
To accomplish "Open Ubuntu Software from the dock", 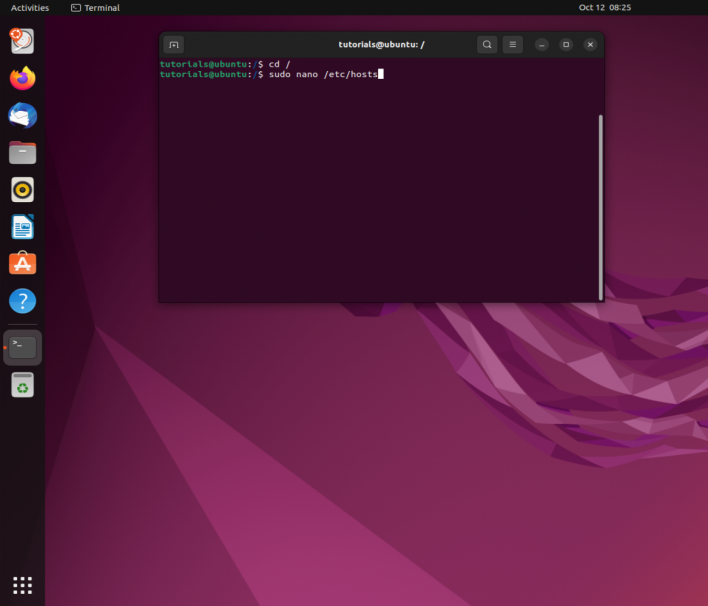I will click(22, 263).
